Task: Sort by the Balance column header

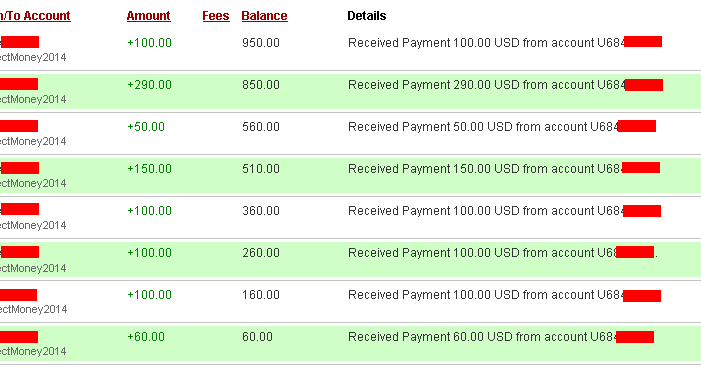Action: [264, 16]
